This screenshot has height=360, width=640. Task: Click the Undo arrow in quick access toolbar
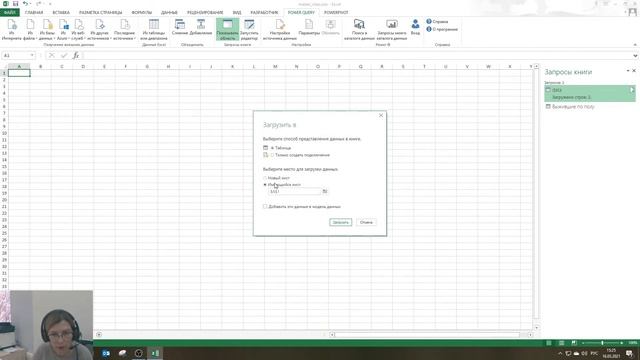[25, 4]
